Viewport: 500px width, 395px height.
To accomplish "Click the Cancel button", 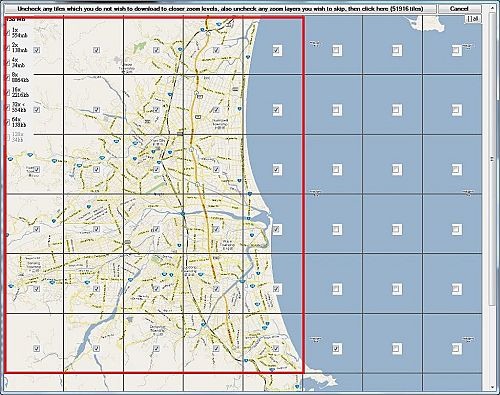I will pyautogui.click(x=459, y=9).
